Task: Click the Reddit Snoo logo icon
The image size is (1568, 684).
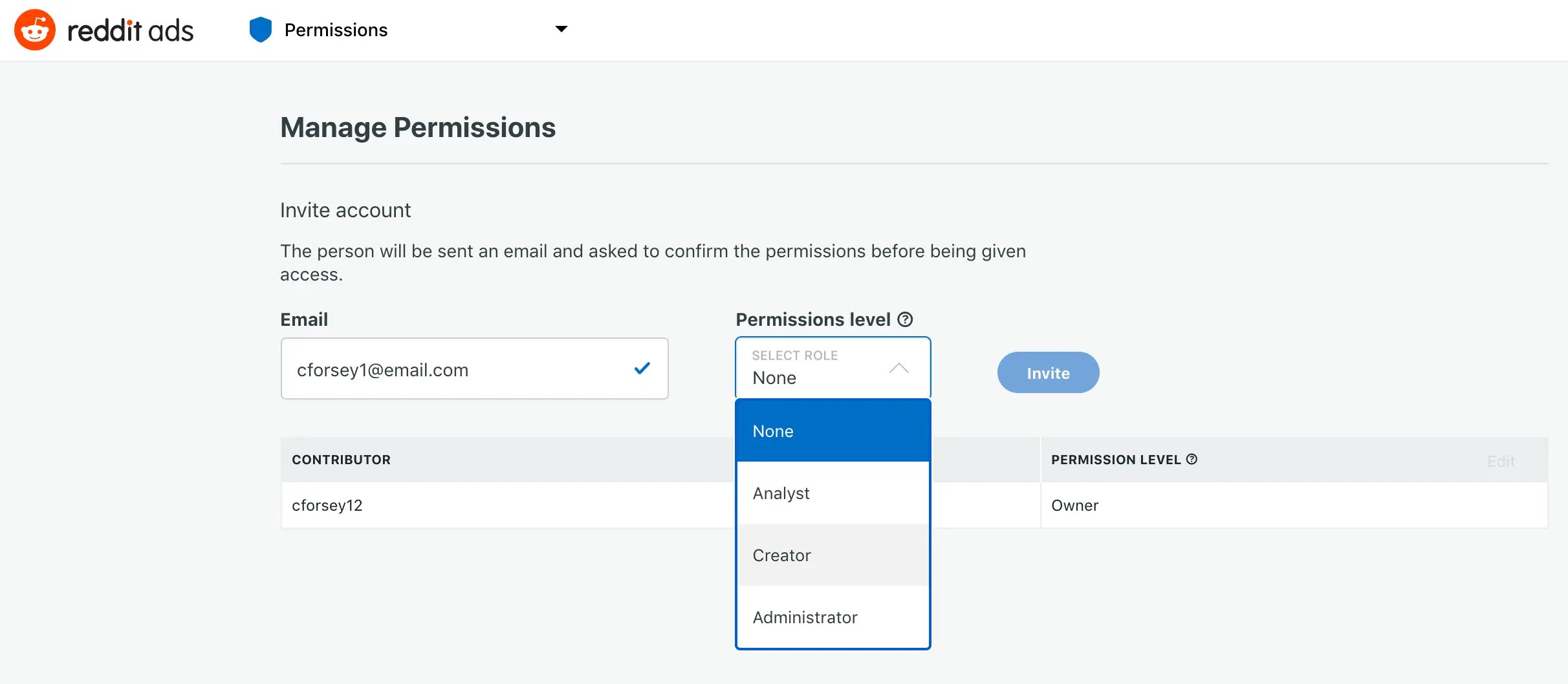Action: (35, 30)
